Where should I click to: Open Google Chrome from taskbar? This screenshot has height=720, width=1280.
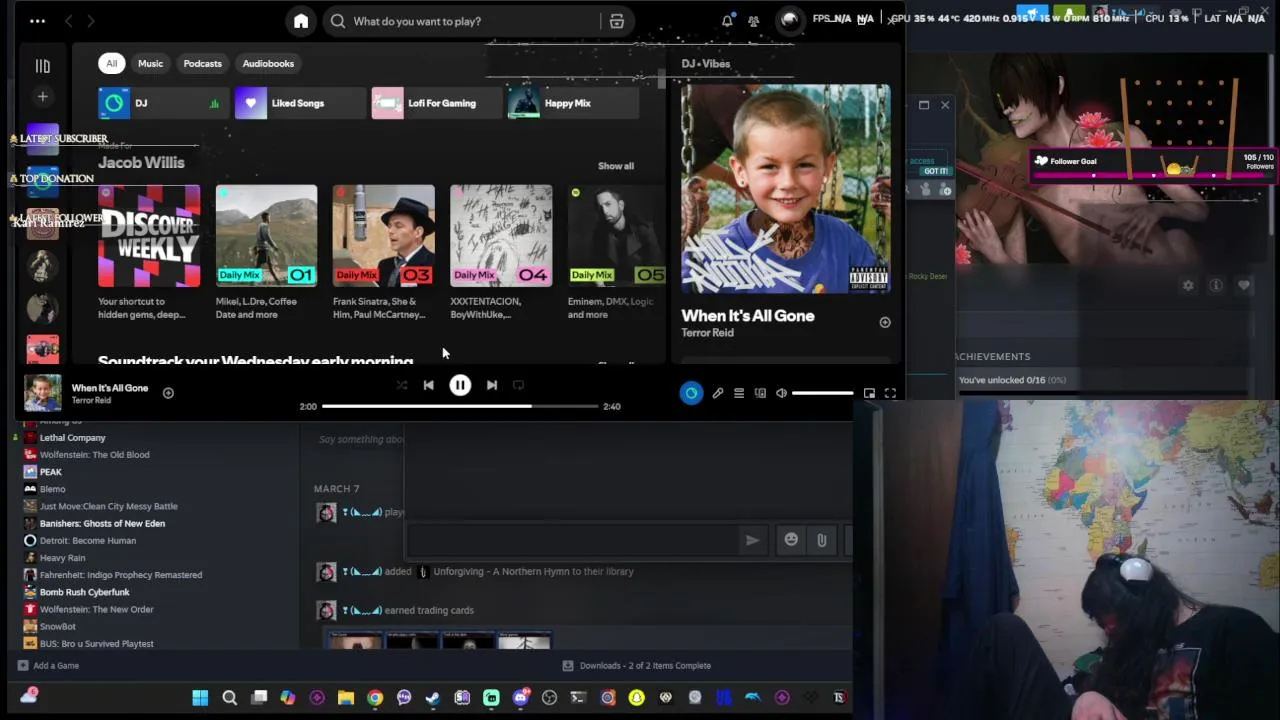point(375,697)
